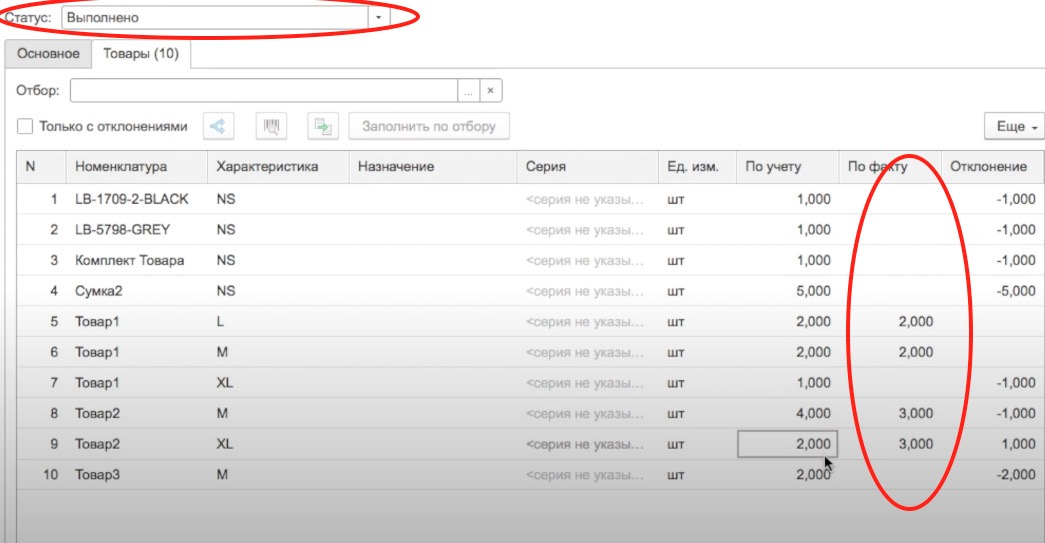
Task: Click characteristic L in row 5
Action: click(x=278, y=322)
